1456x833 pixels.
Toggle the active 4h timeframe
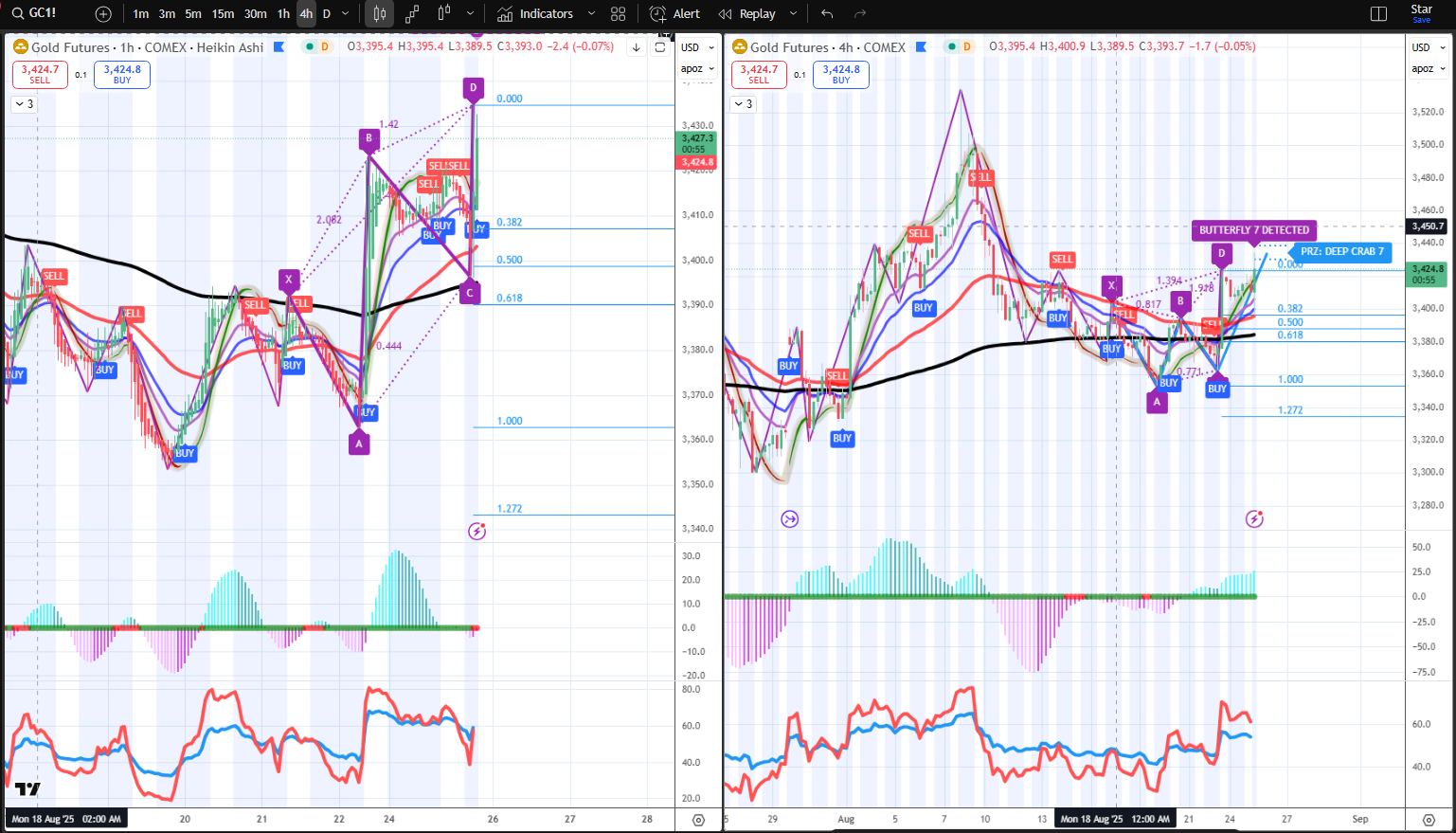coord(305,14)
